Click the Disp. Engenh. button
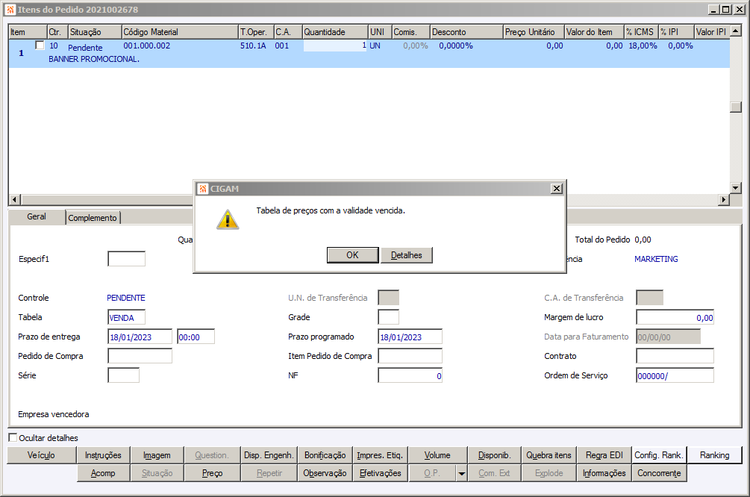 click(268, 455)
